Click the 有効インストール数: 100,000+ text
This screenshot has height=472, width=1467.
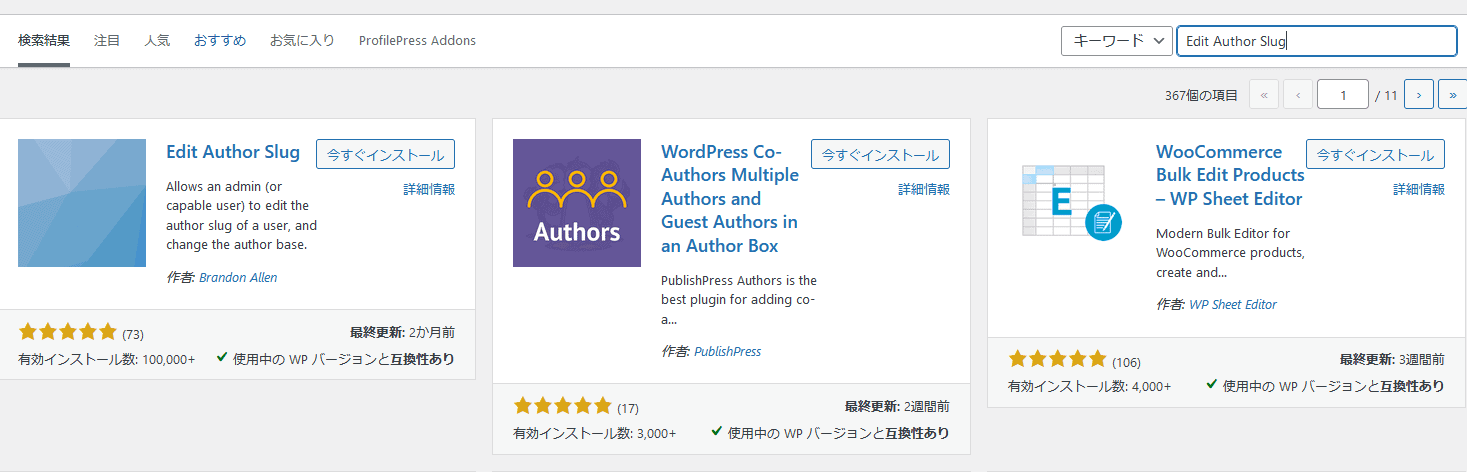pyautogui.click(x=107, y=359)
